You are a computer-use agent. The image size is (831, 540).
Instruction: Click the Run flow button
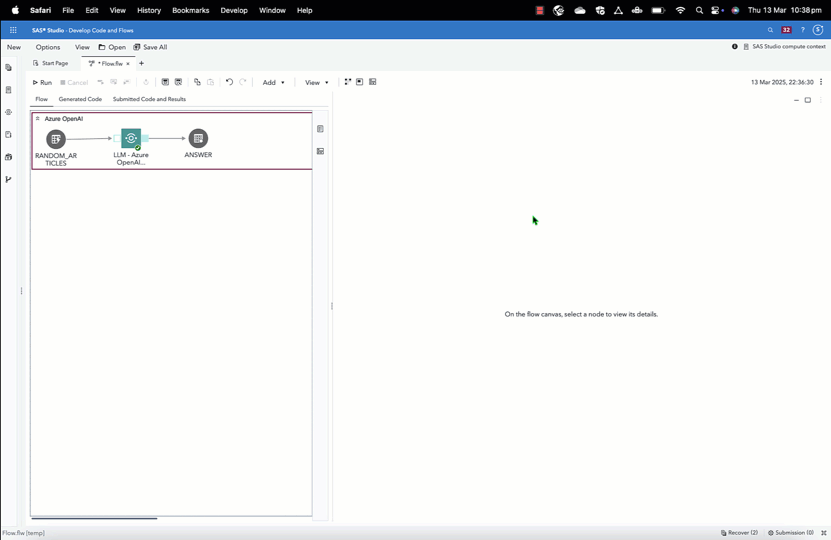42,82
